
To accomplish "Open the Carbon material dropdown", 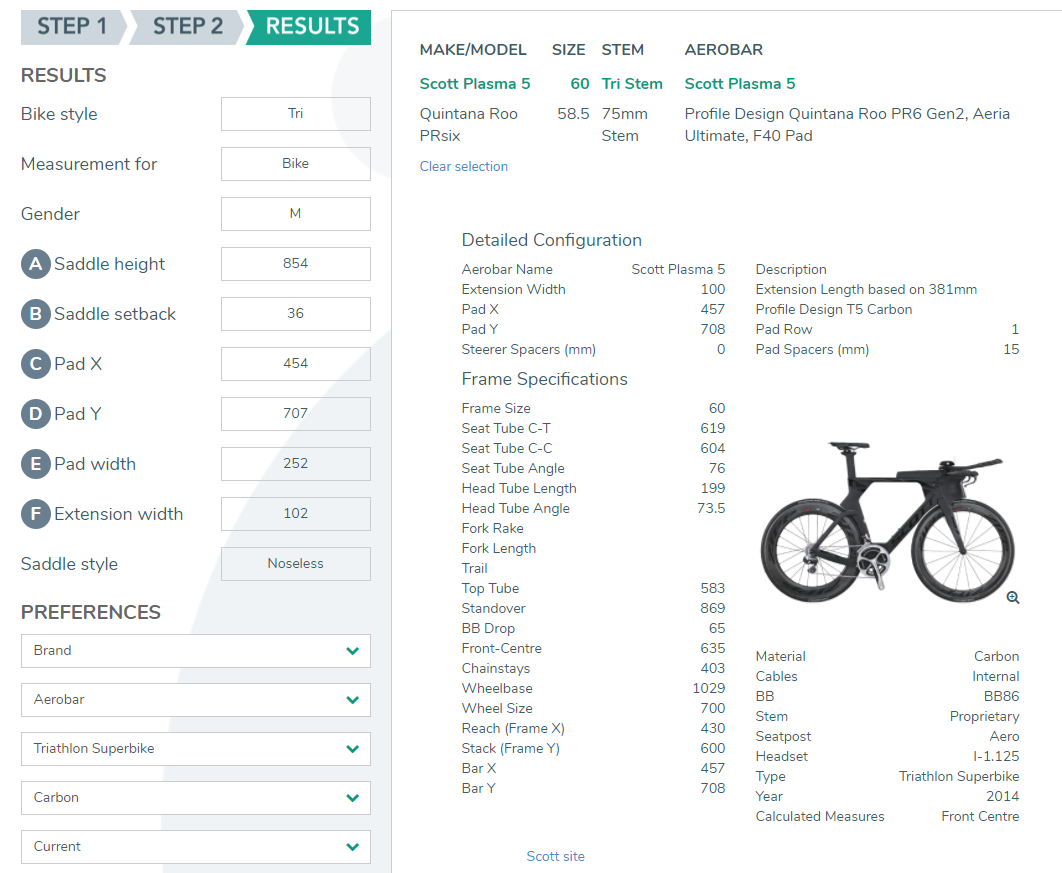I will coord(196,798).
